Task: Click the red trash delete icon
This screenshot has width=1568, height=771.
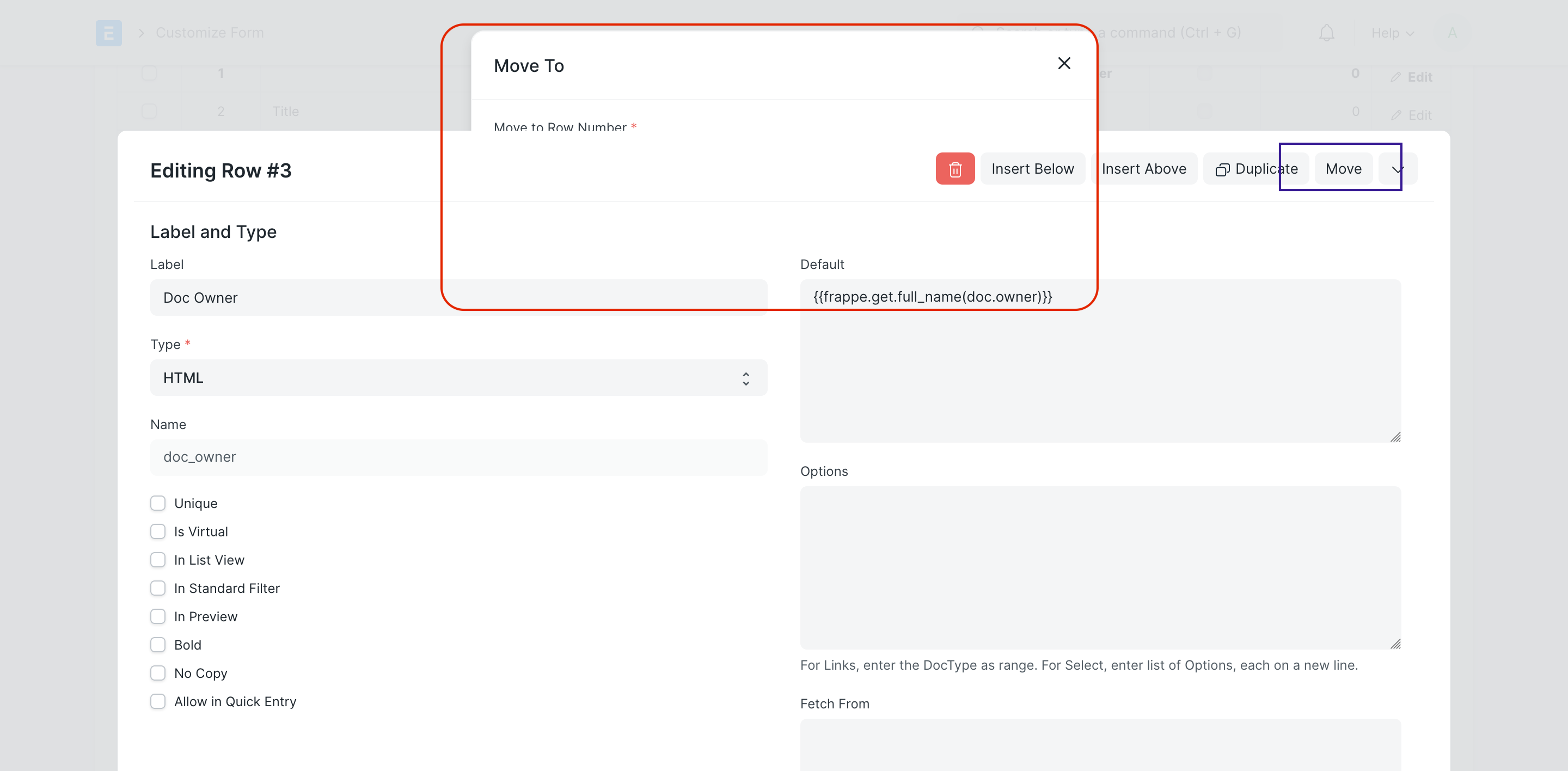Action: 954,169
